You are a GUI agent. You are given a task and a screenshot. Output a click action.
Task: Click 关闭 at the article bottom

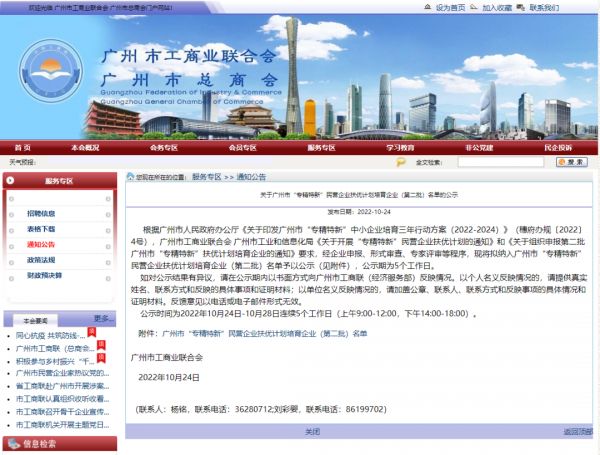click(312, 432)
